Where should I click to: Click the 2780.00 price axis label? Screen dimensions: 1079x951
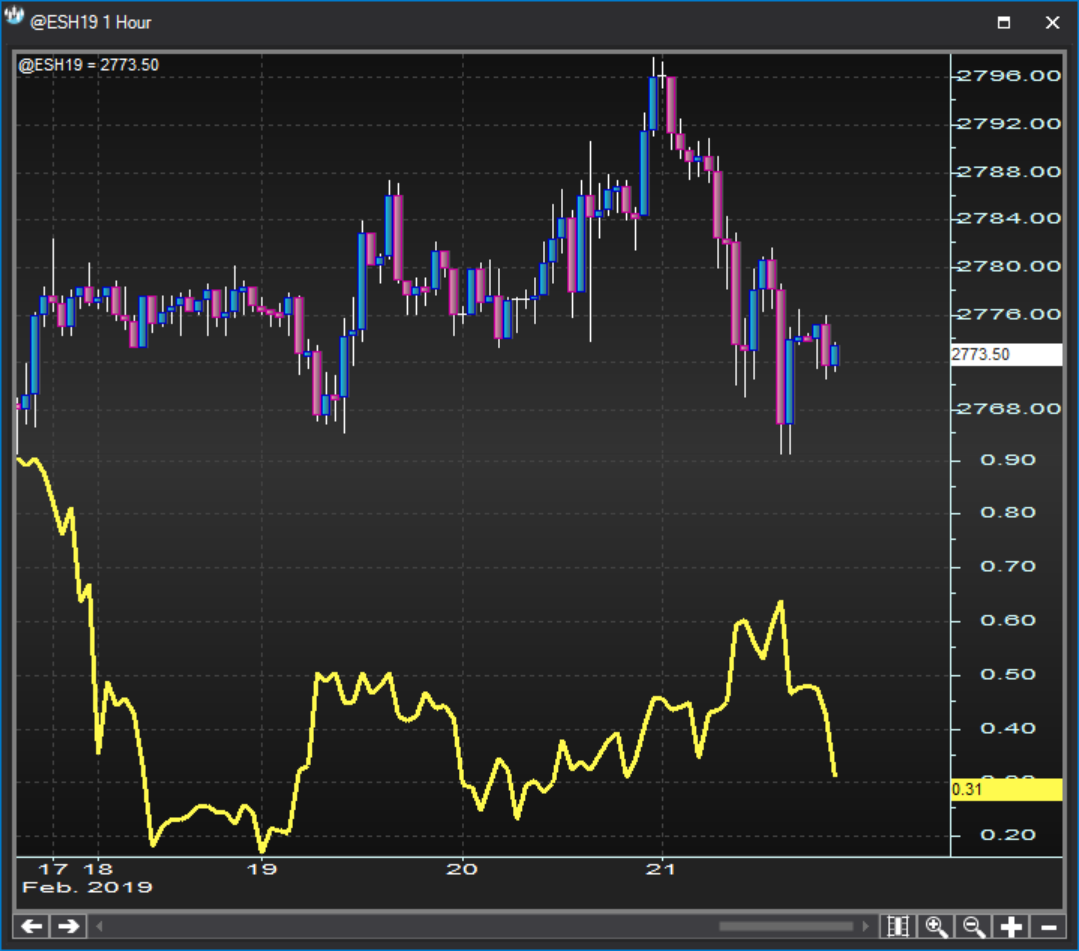click(1009, 266)
